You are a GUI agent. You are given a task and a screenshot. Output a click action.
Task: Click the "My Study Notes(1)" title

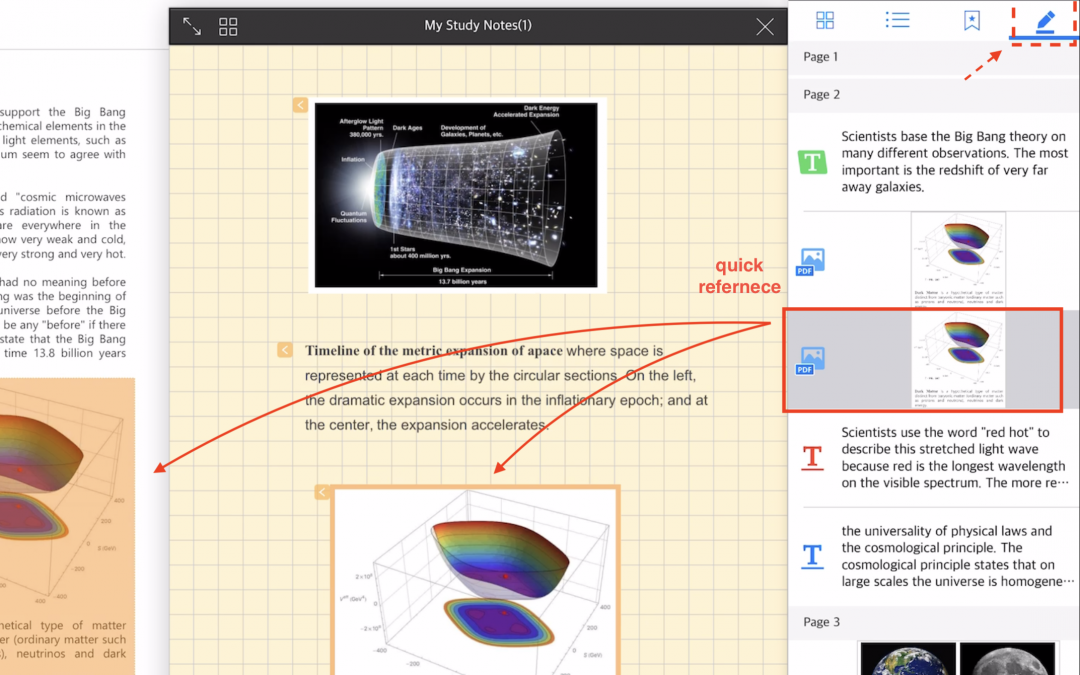[x=478, y=25]
